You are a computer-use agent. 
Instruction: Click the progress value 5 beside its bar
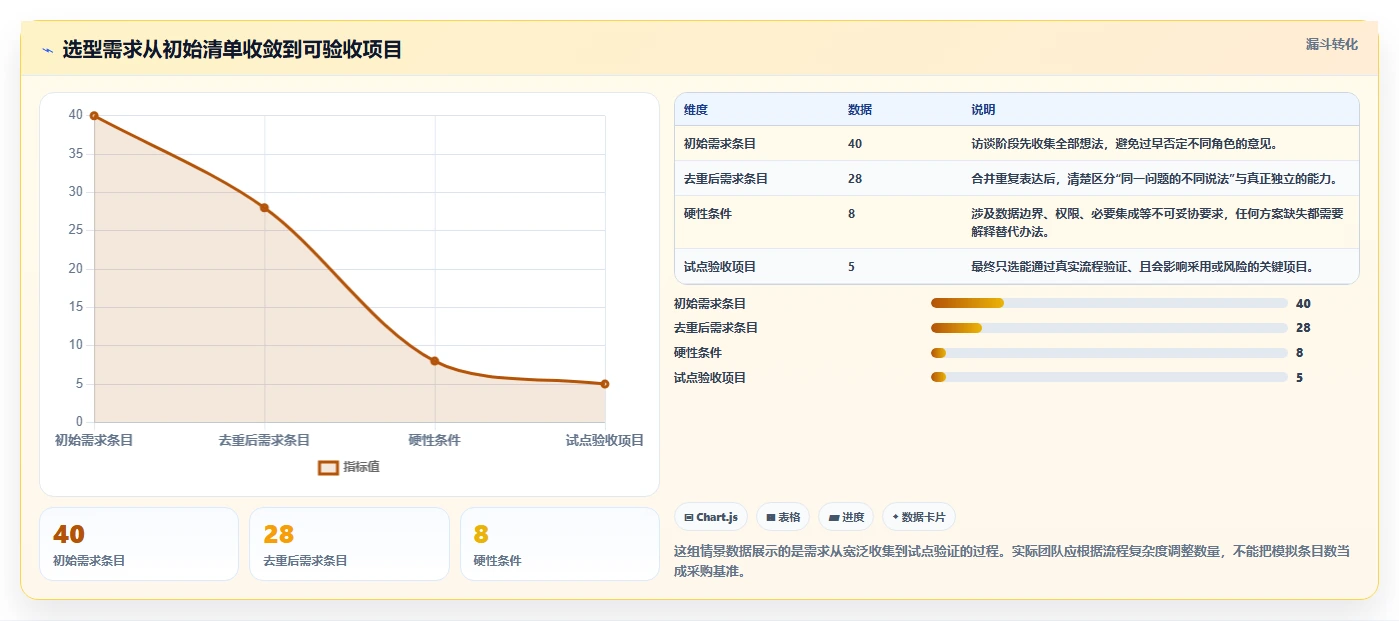coord(1299,377)
